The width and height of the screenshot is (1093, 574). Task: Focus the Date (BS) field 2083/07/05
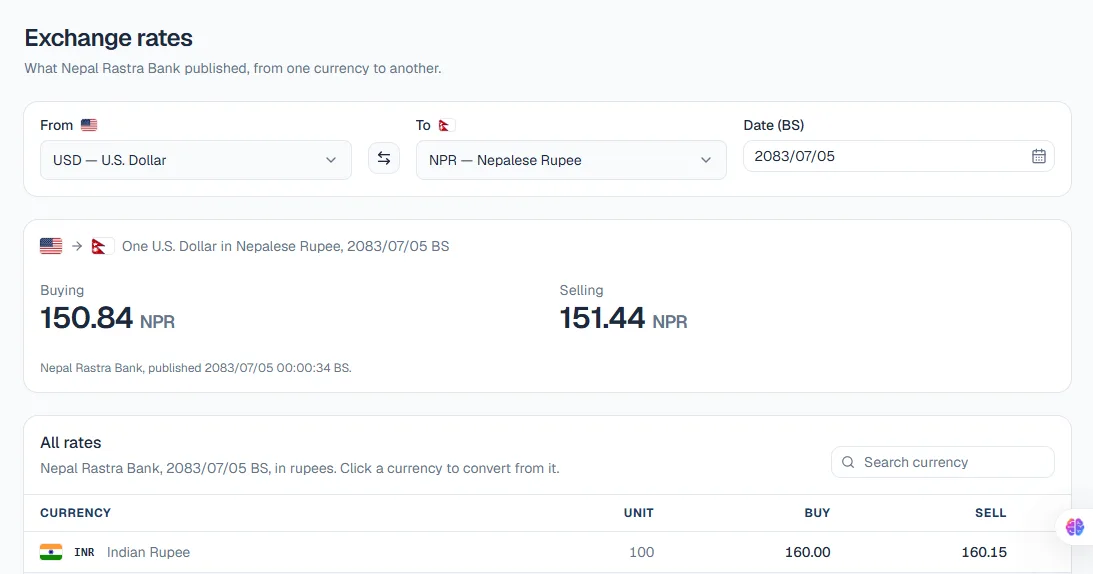tap(899, 156)
